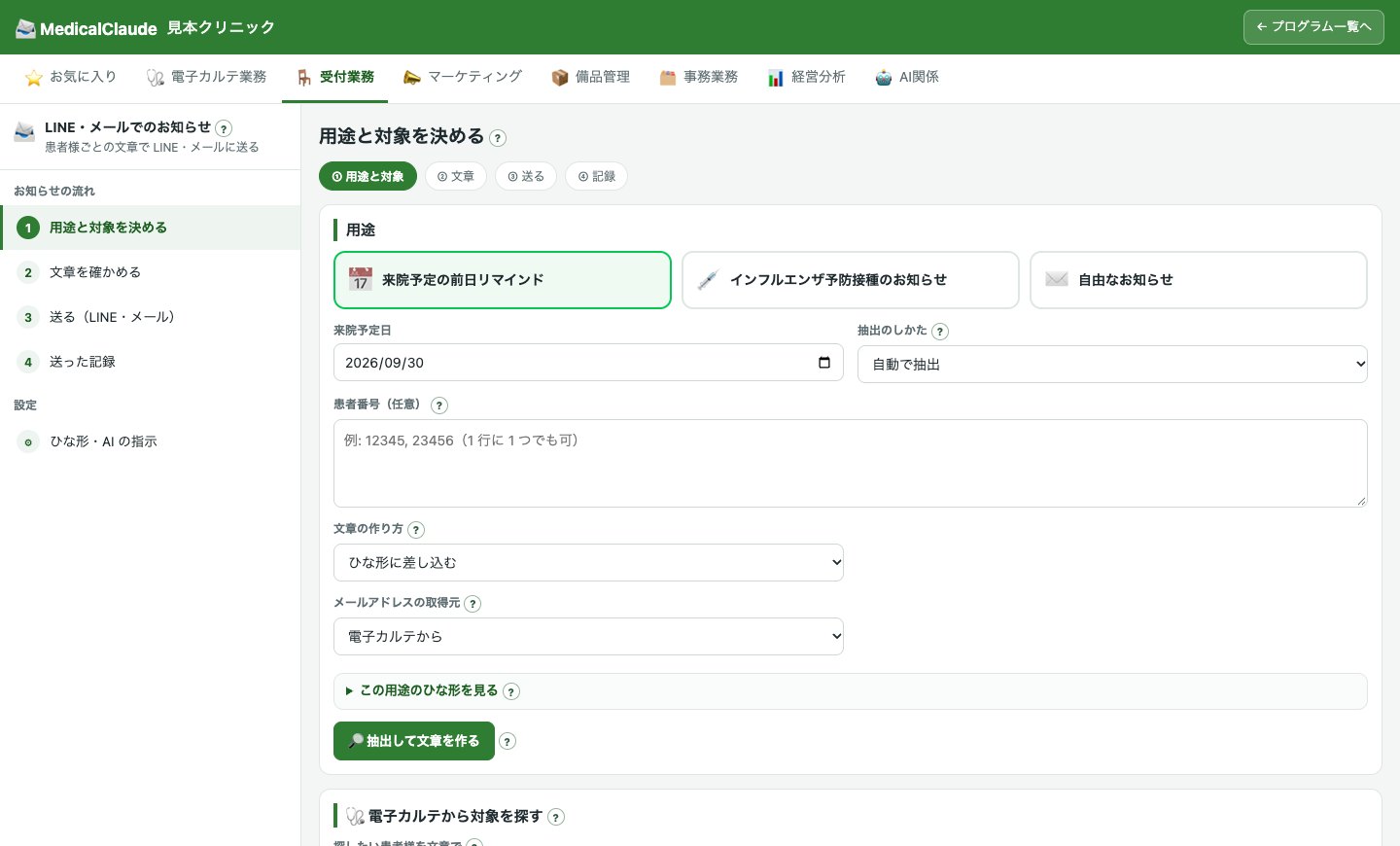Image resolution: width=1400 pixels, height=846 pixels.
Task: Focus the 患者番号 text area
Action: 851,464
